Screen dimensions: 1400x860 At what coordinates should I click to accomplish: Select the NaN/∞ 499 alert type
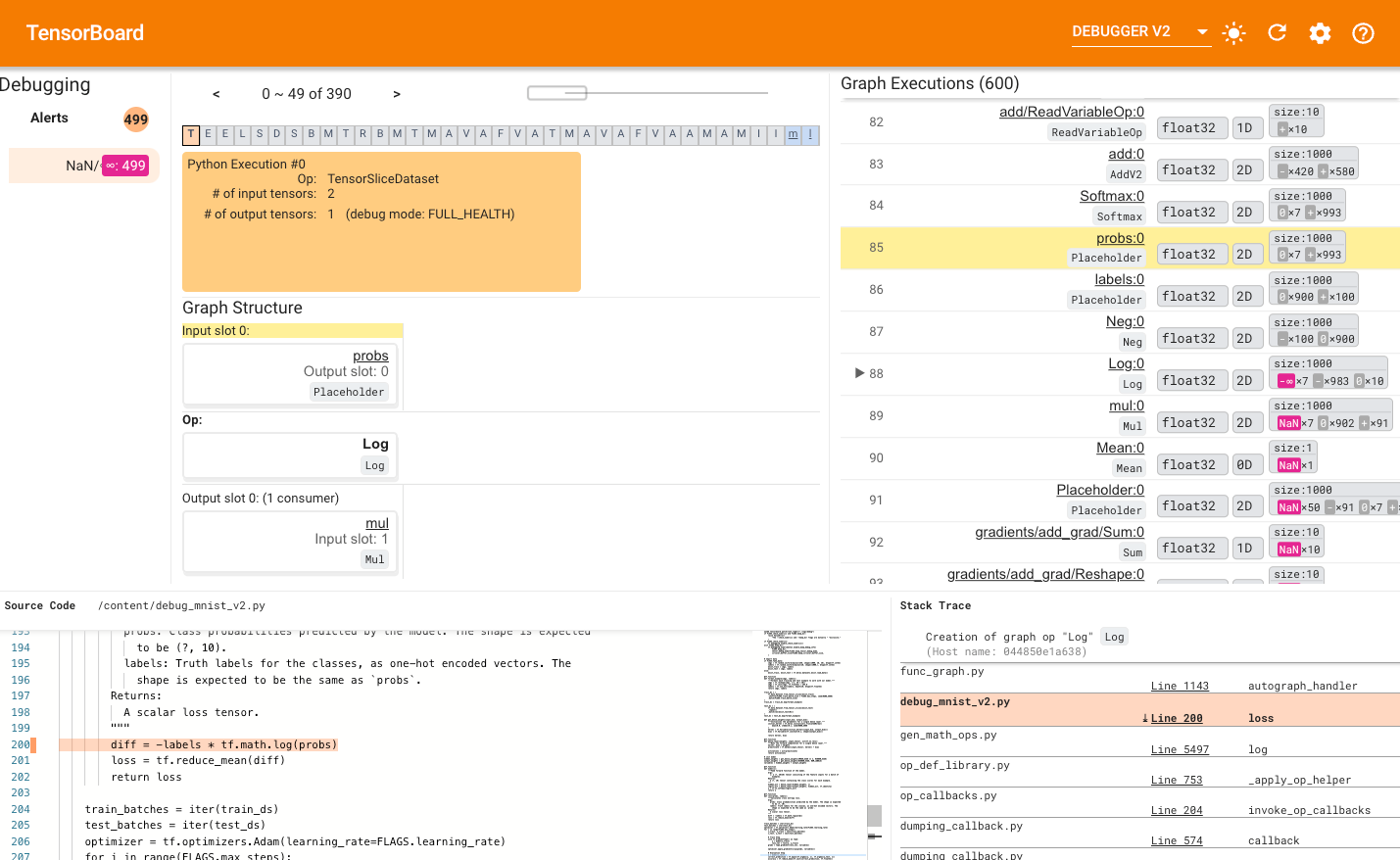84,166
